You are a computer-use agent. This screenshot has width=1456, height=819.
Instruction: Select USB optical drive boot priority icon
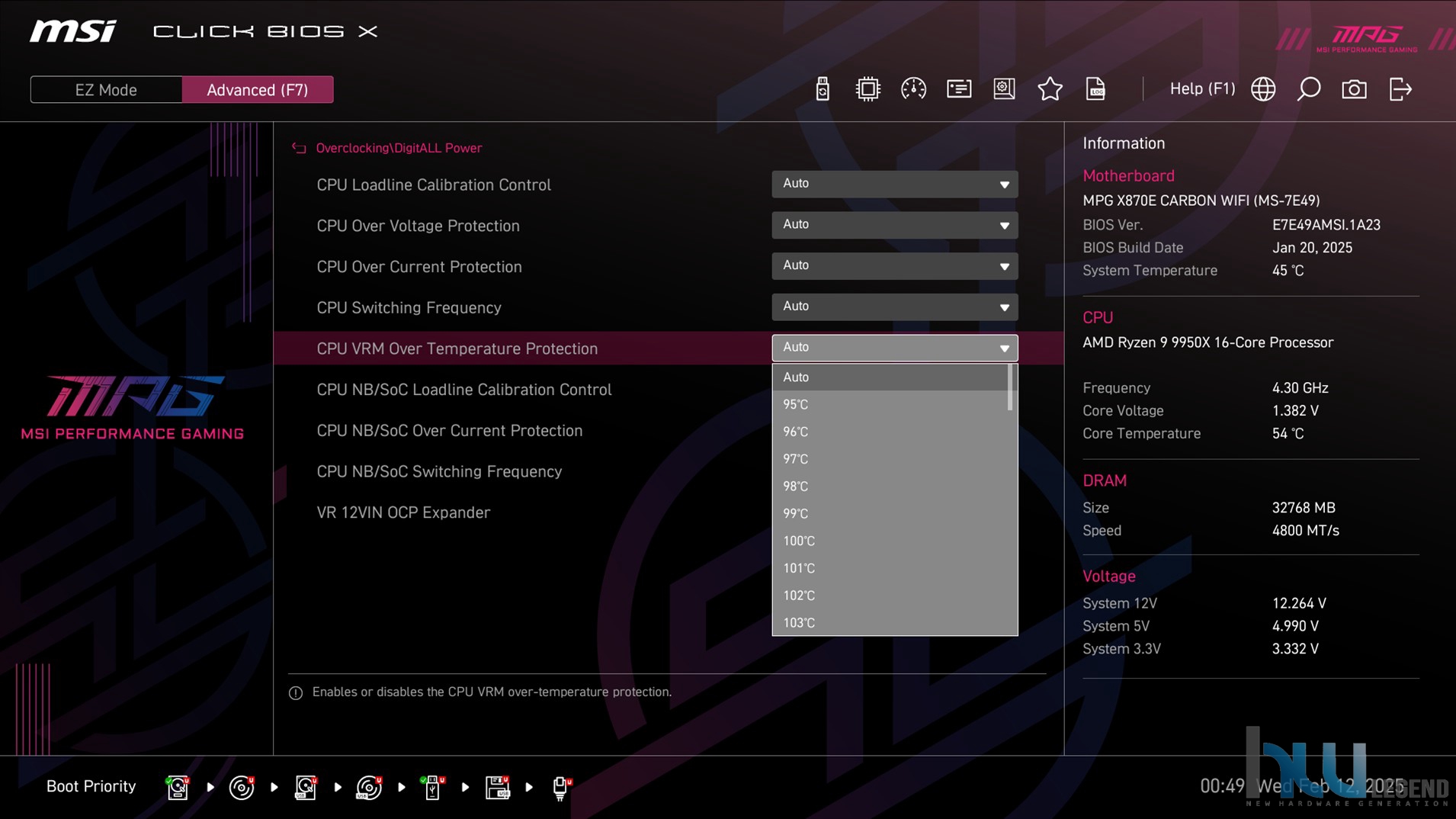tap(369, 787)
